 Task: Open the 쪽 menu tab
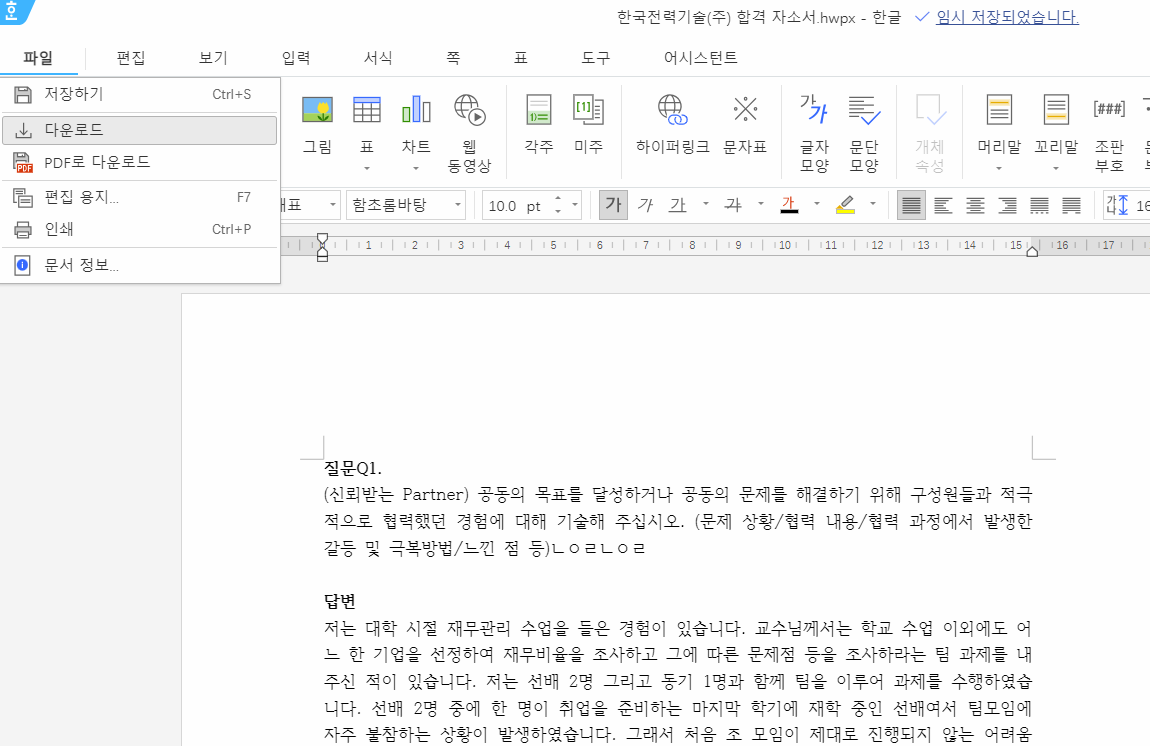click(453, 58)
